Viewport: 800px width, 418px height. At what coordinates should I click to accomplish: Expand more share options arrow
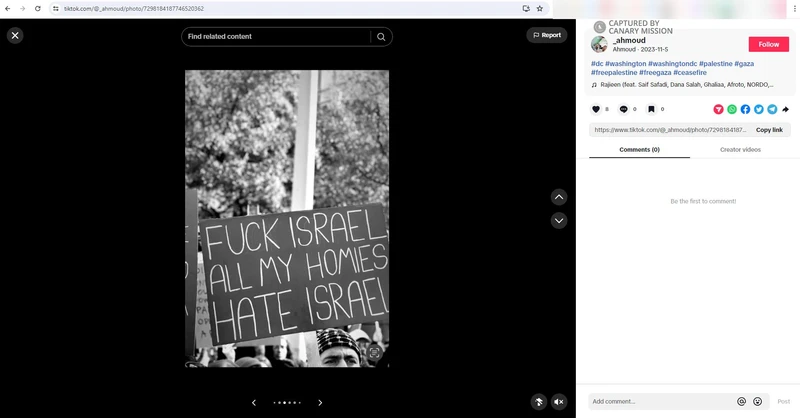[x=786, y=109]
